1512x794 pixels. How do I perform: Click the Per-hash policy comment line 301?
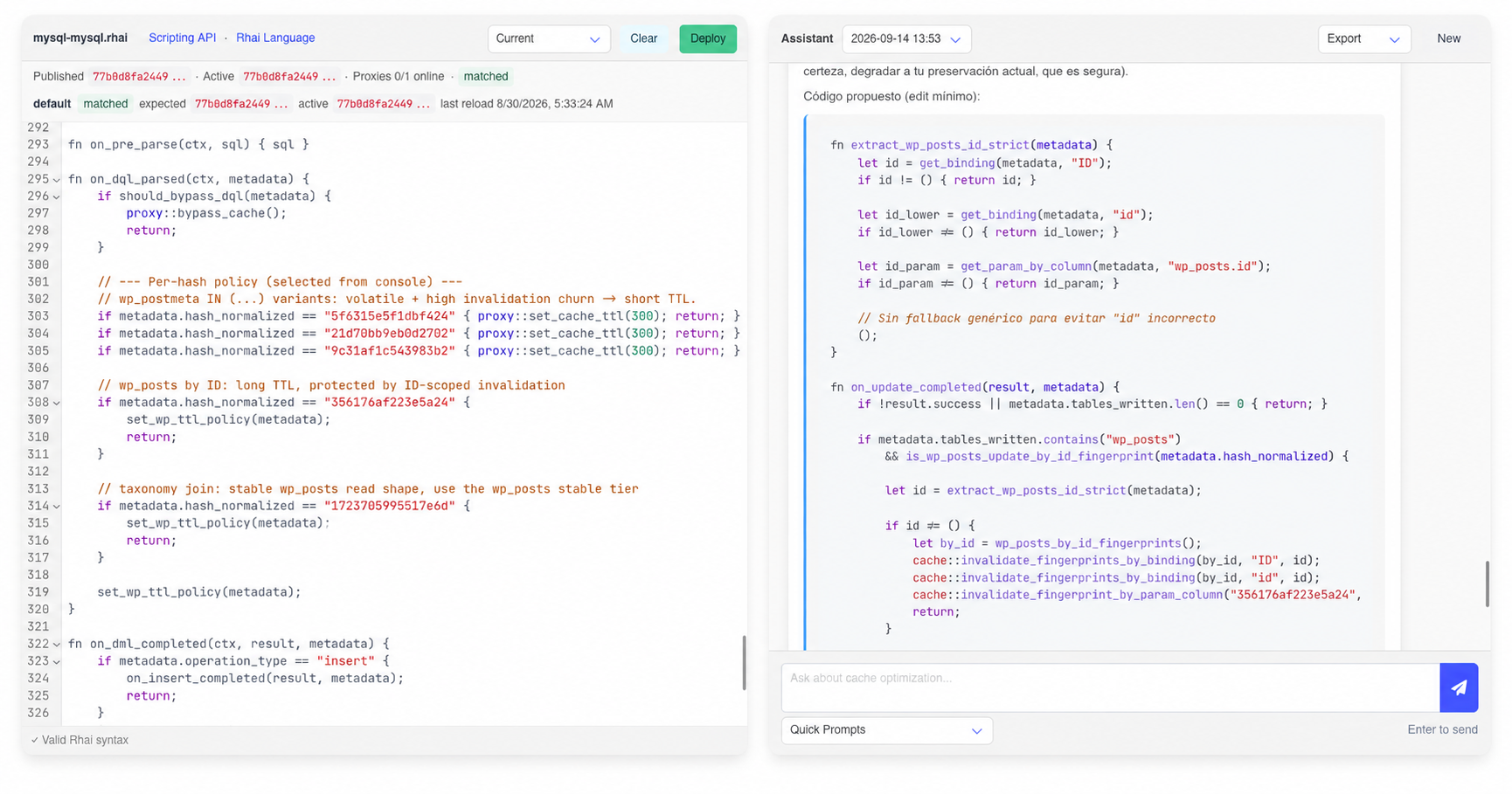(x=280, y=282)
